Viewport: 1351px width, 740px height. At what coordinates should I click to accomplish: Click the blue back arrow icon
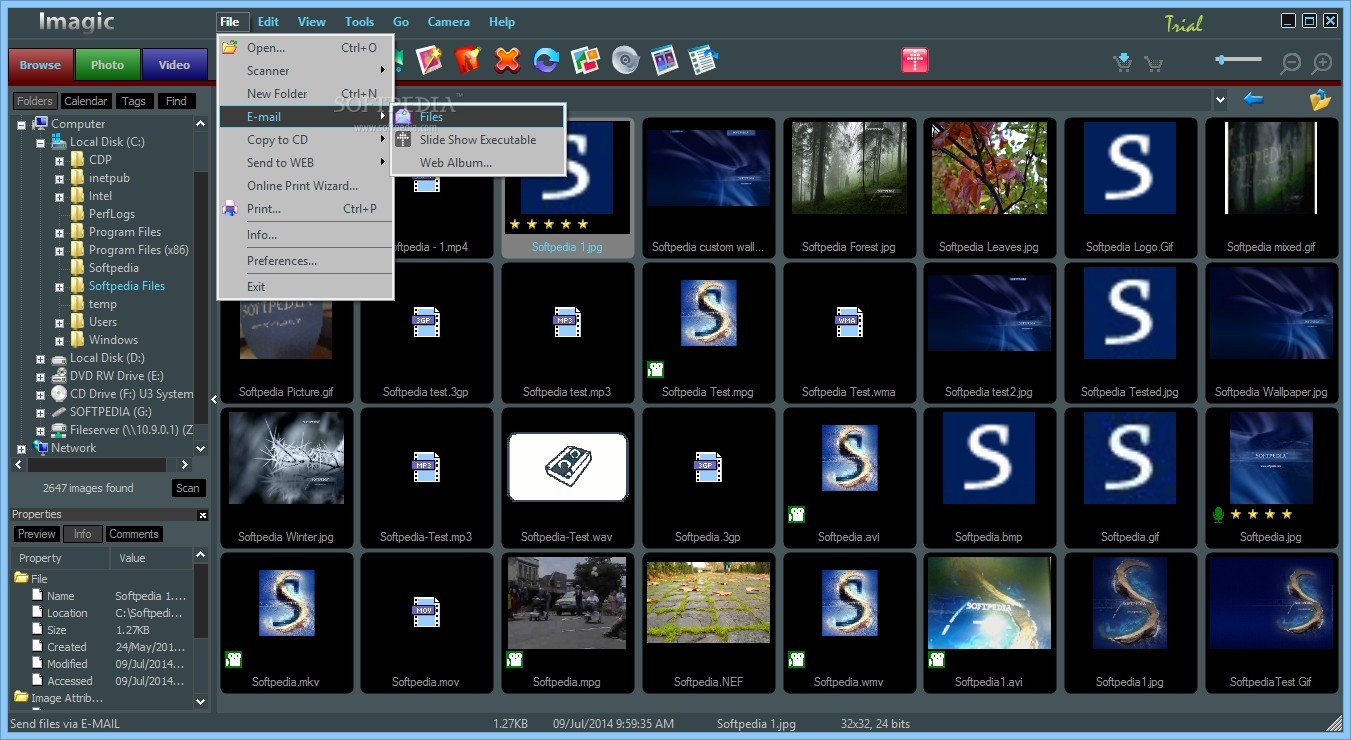pos(1252,99)
